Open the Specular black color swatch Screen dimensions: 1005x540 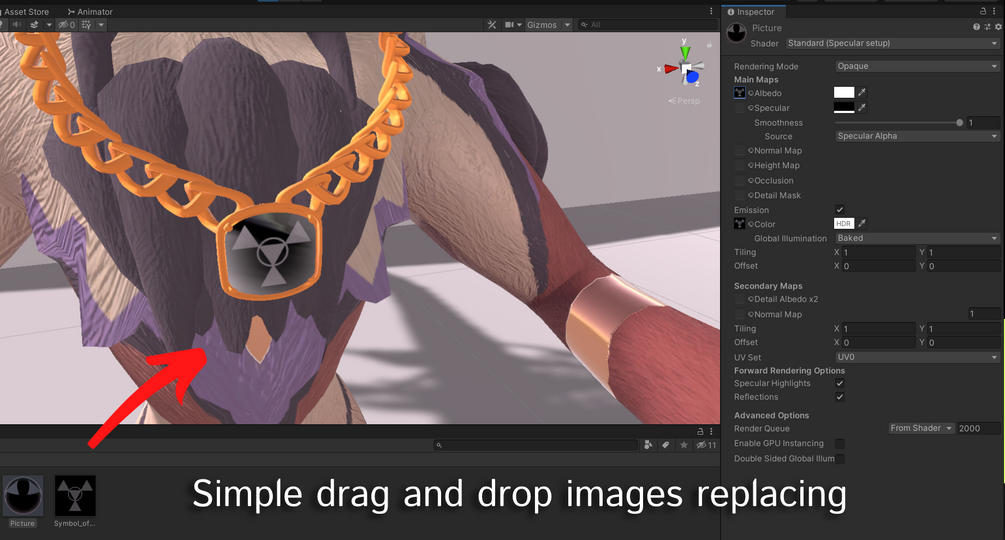844,108
